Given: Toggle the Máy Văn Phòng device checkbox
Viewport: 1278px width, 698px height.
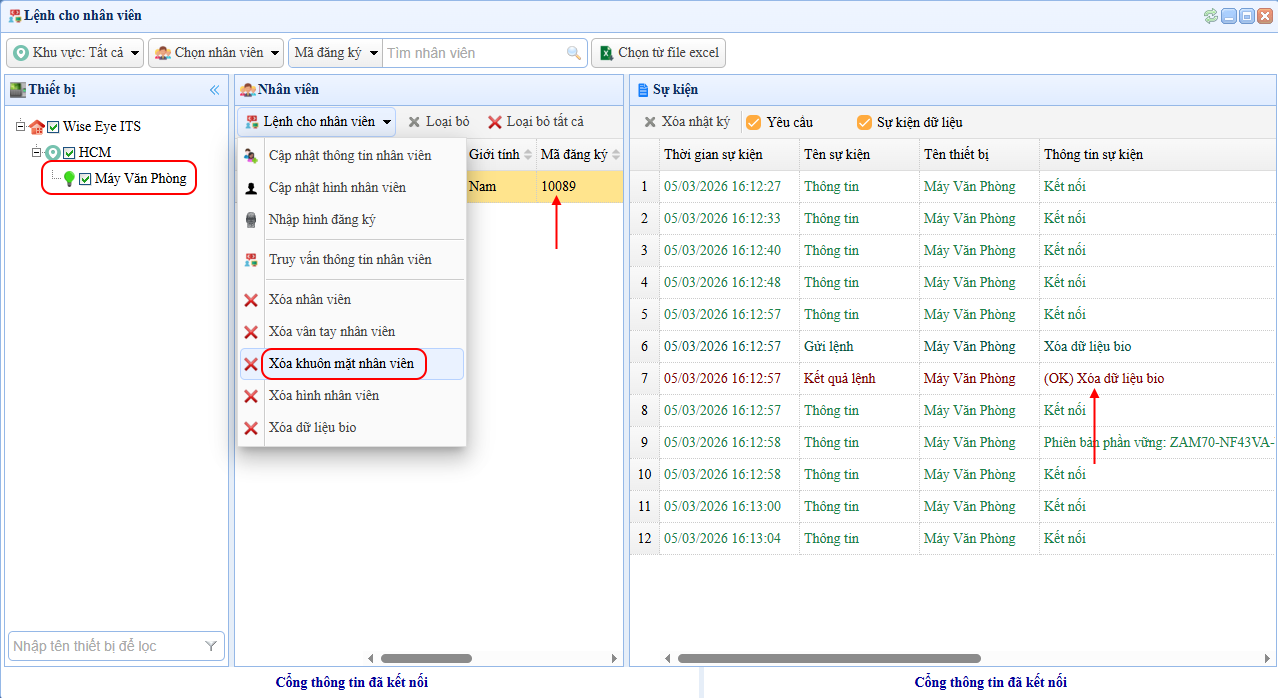Looking at the screenshot, I should point(86,179).
